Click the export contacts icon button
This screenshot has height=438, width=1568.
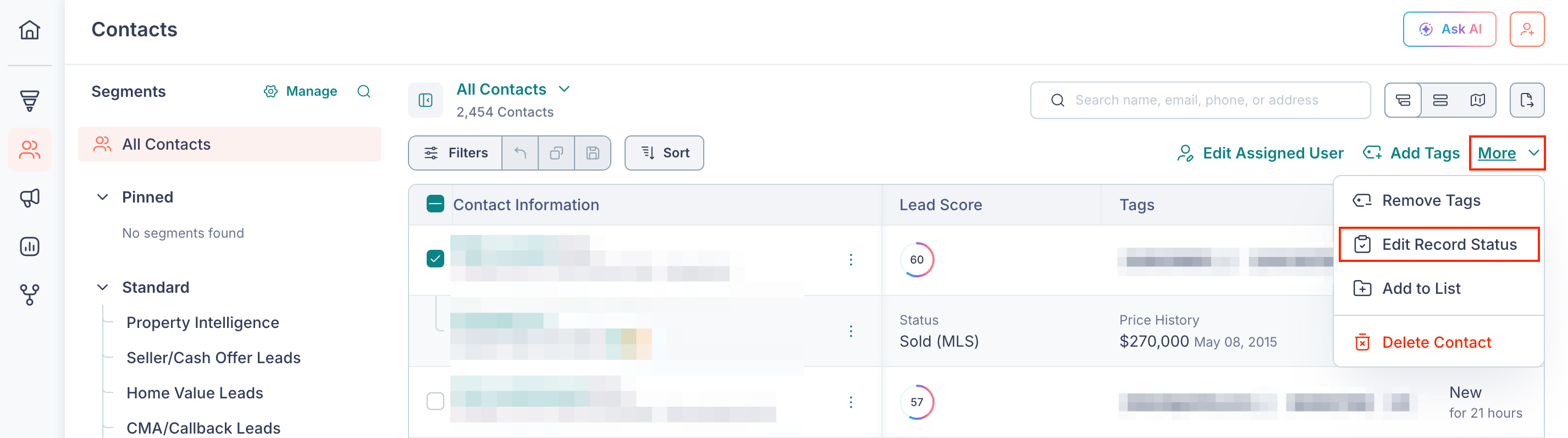[x=1526, y=100]
